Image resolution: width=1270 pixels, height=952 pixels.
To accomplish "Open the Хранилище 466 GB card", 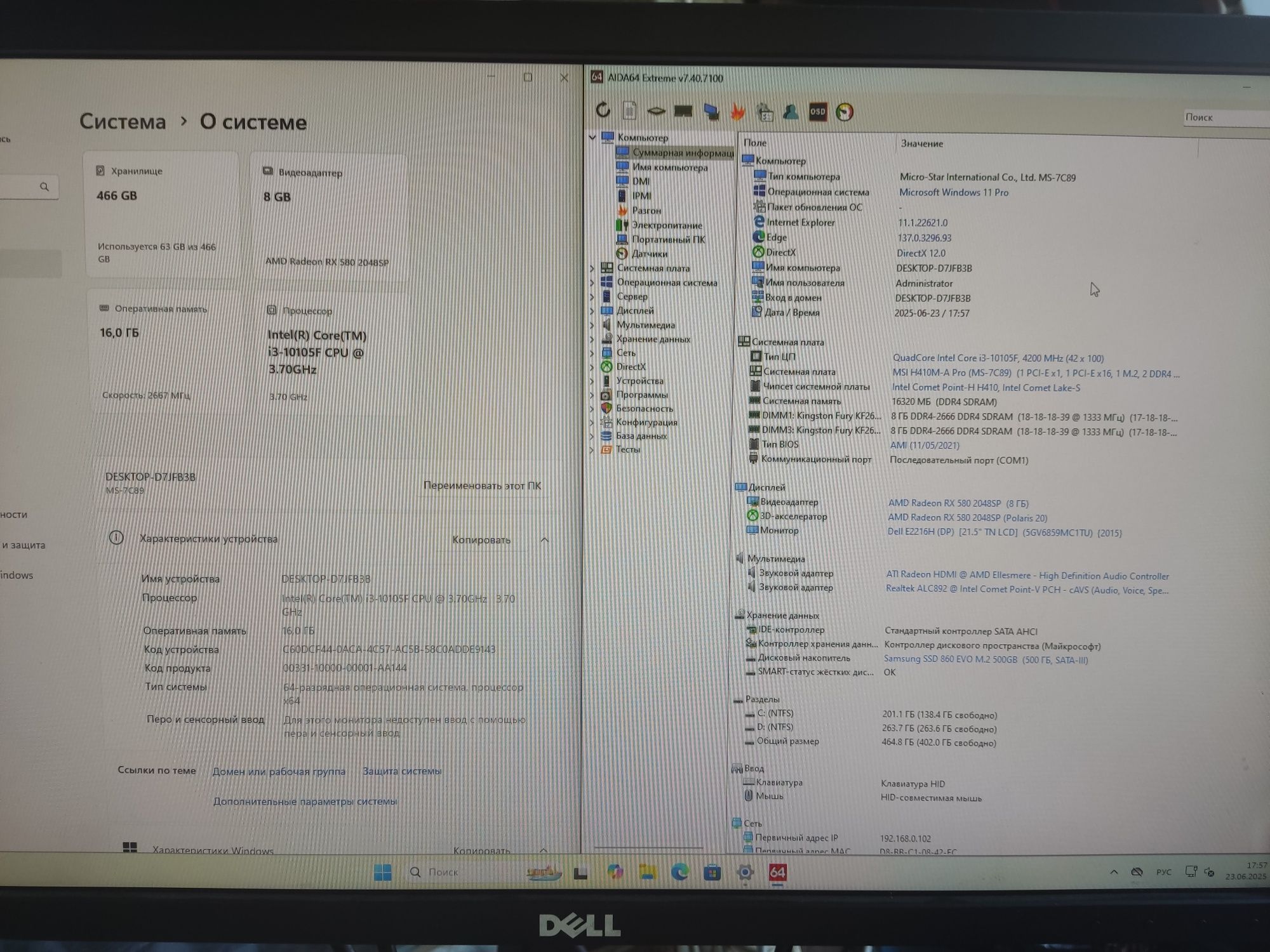I will point(162,215).
